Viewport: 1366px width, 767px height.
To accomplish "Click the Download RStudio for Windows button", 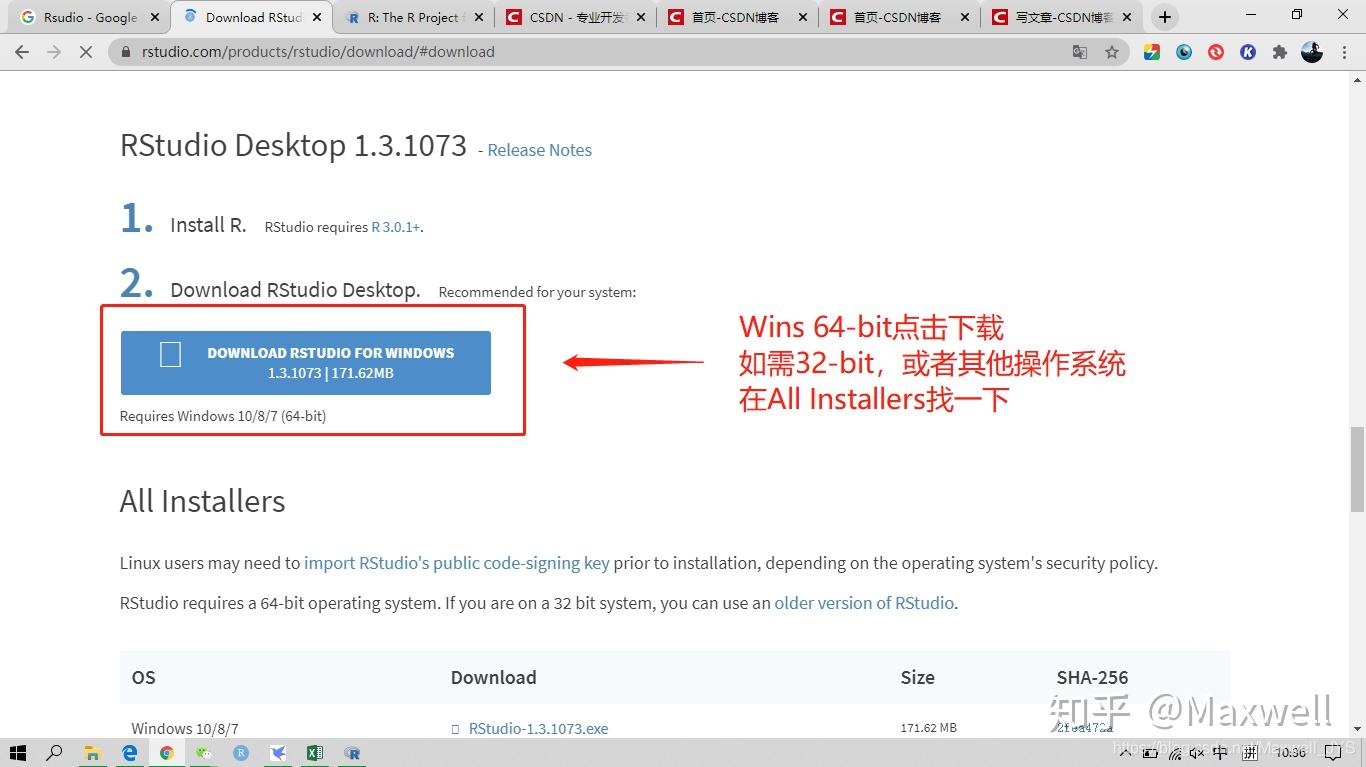I will [305, 362].
